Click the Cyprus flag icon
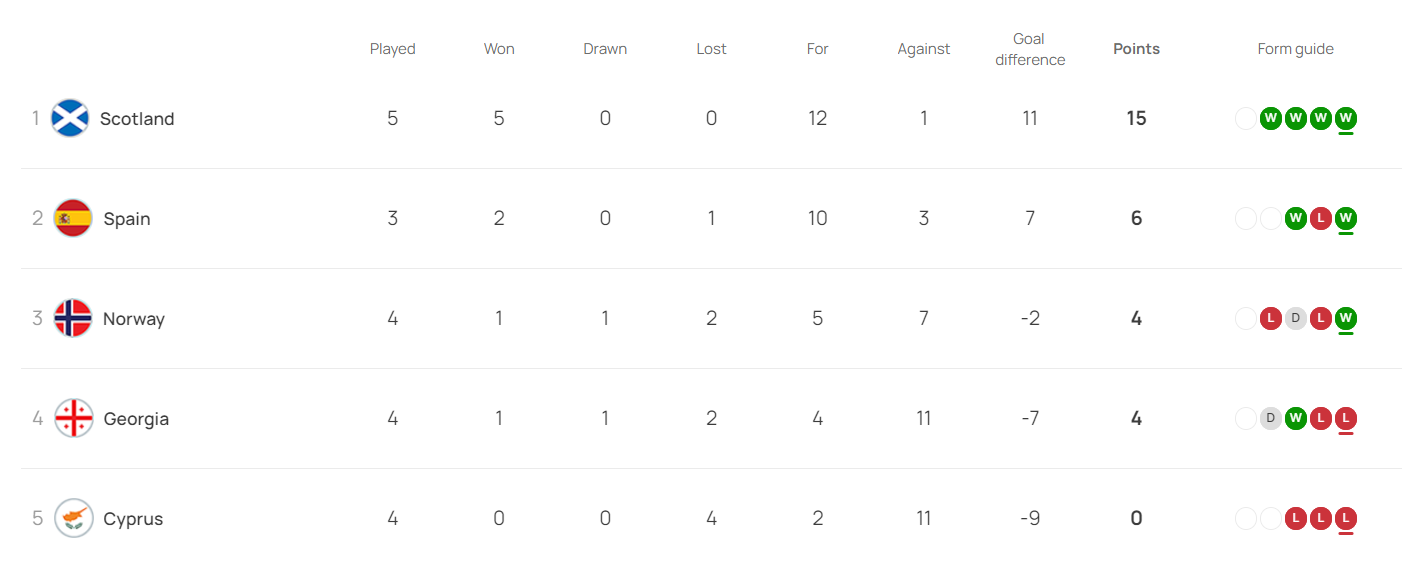 click(73, 518)
